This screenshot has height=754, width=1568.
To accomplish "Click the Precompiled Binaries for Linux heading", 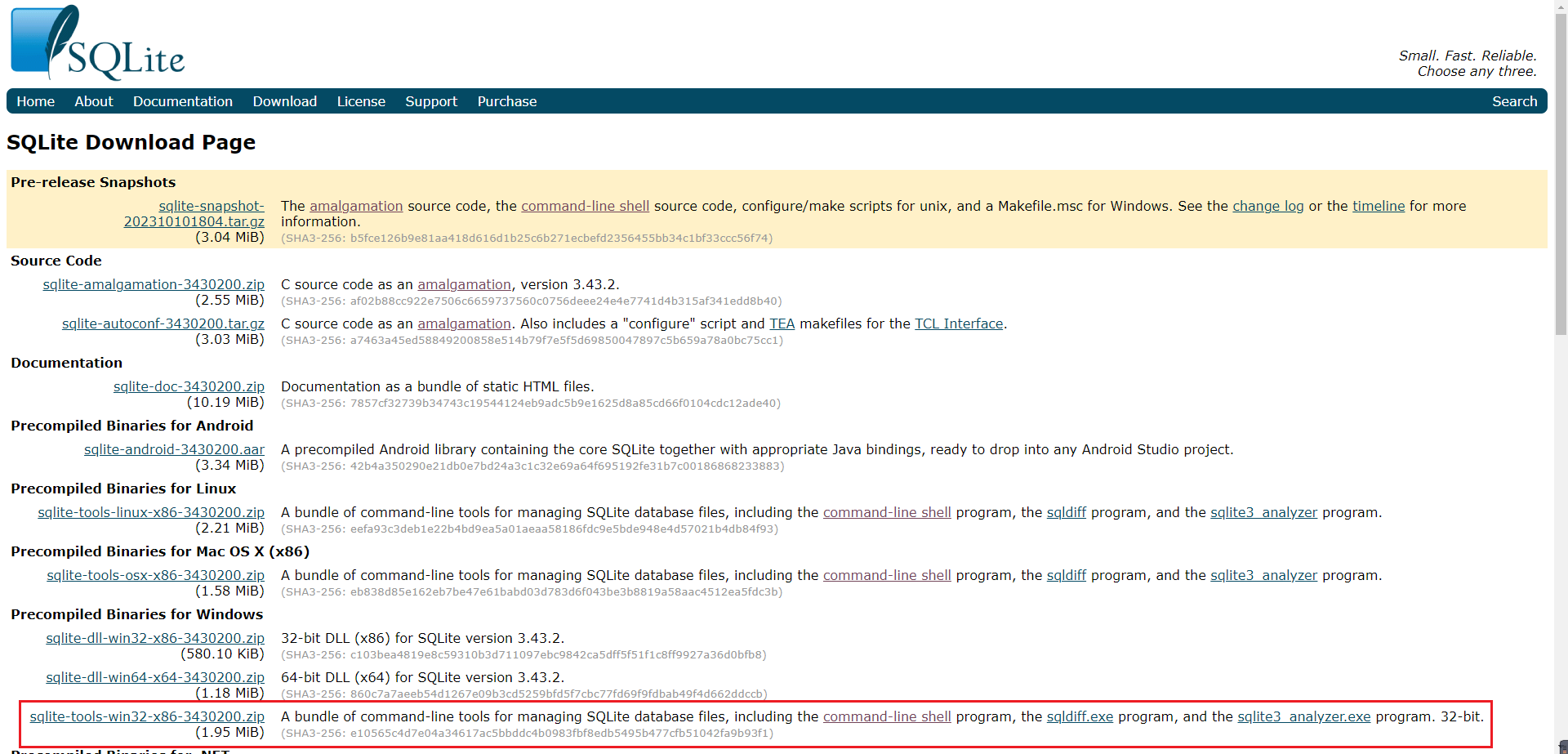I will coord(123,489).
